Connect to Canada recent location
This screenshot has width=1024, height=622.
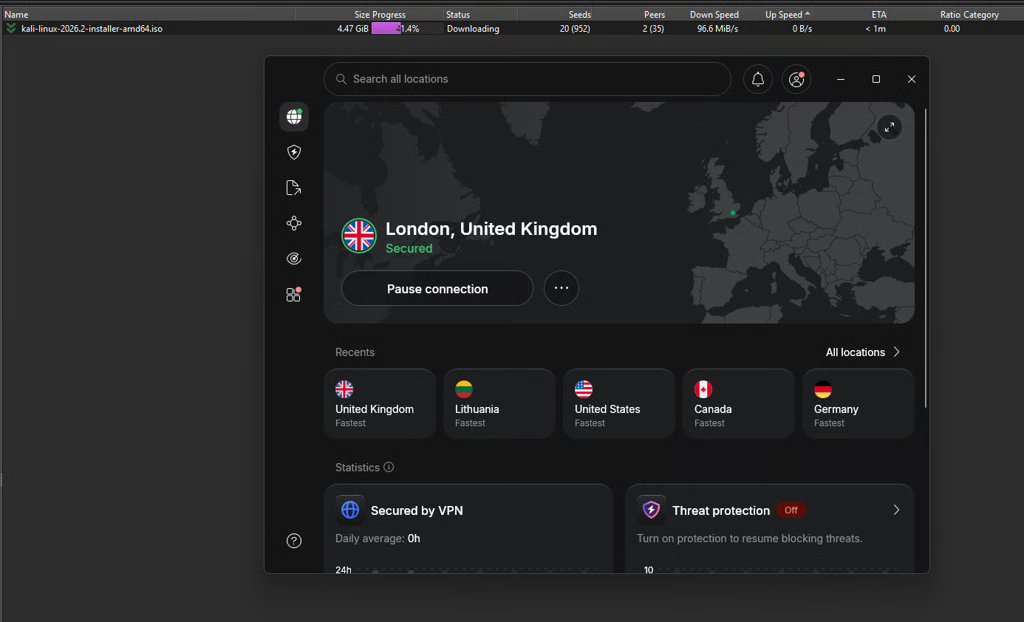pos(738,404)
